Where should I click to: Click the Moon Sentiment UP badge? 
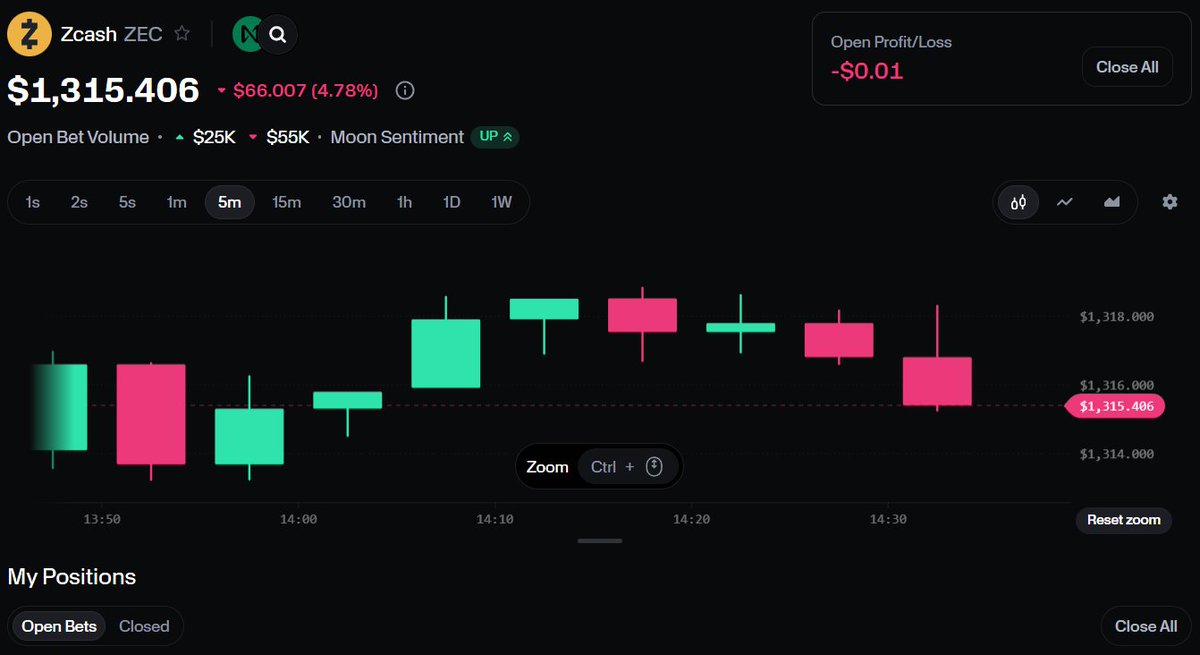[495, 137]
